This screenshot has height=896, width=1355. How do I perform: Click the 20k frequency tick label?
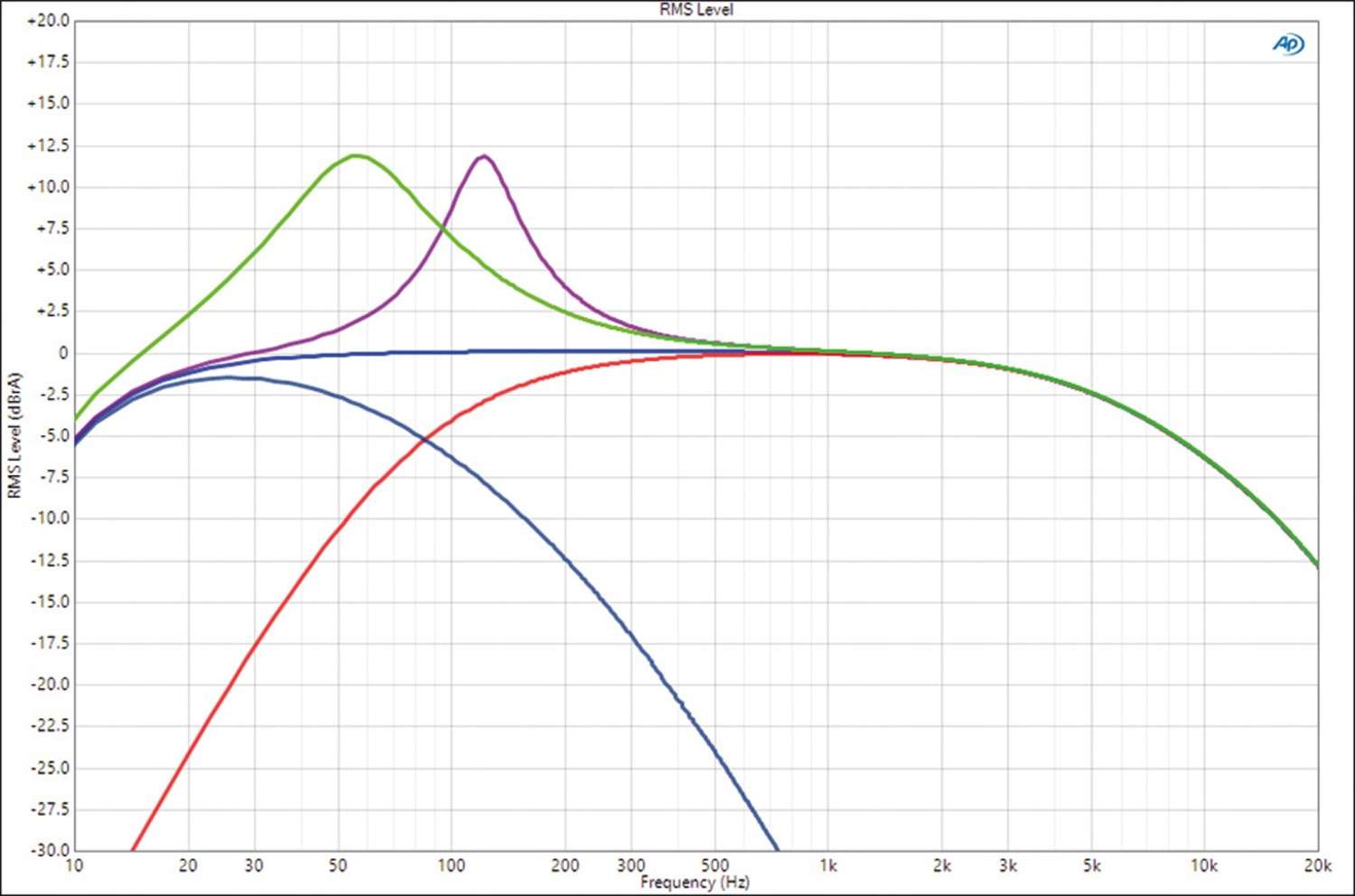point(1317,865)
